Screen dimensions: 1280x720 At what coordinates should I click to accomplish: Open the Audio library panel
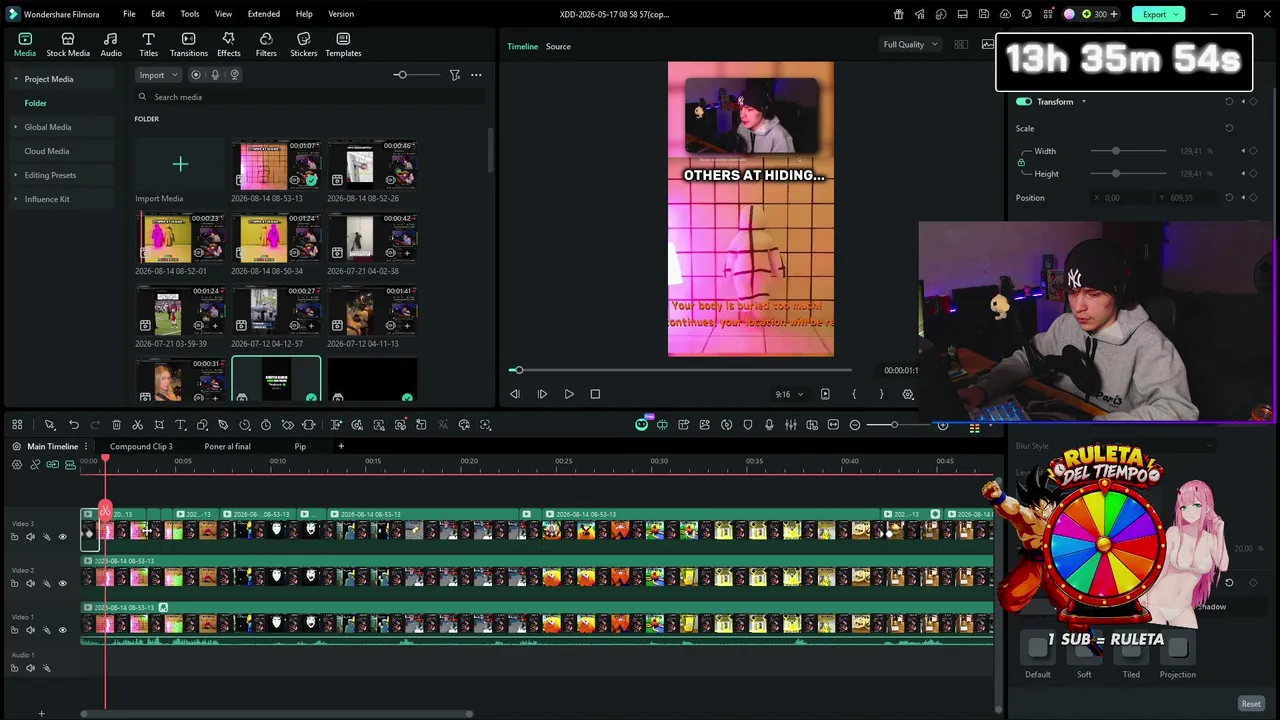coord(111,45)
